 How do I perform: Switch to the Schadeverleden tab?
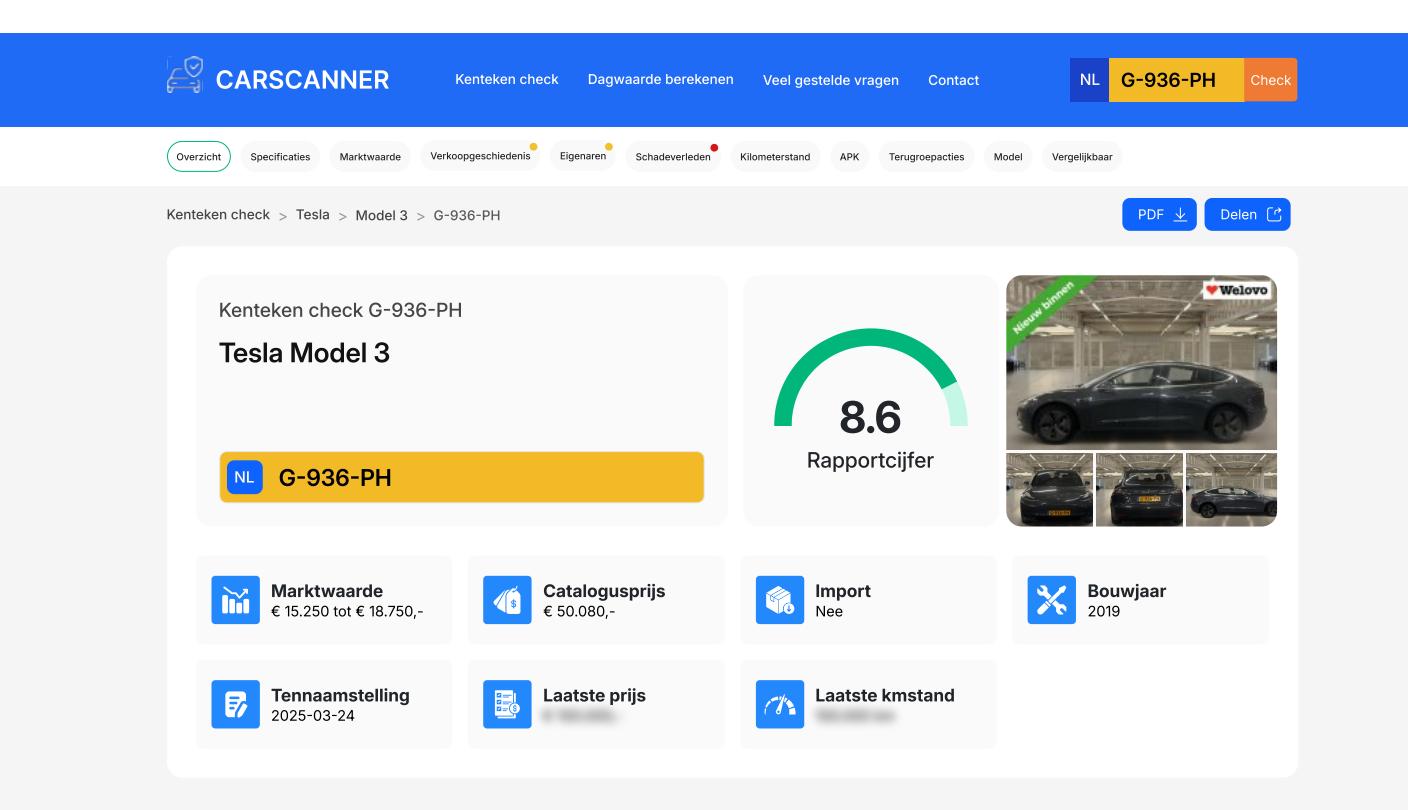click(x=673, y=157)
